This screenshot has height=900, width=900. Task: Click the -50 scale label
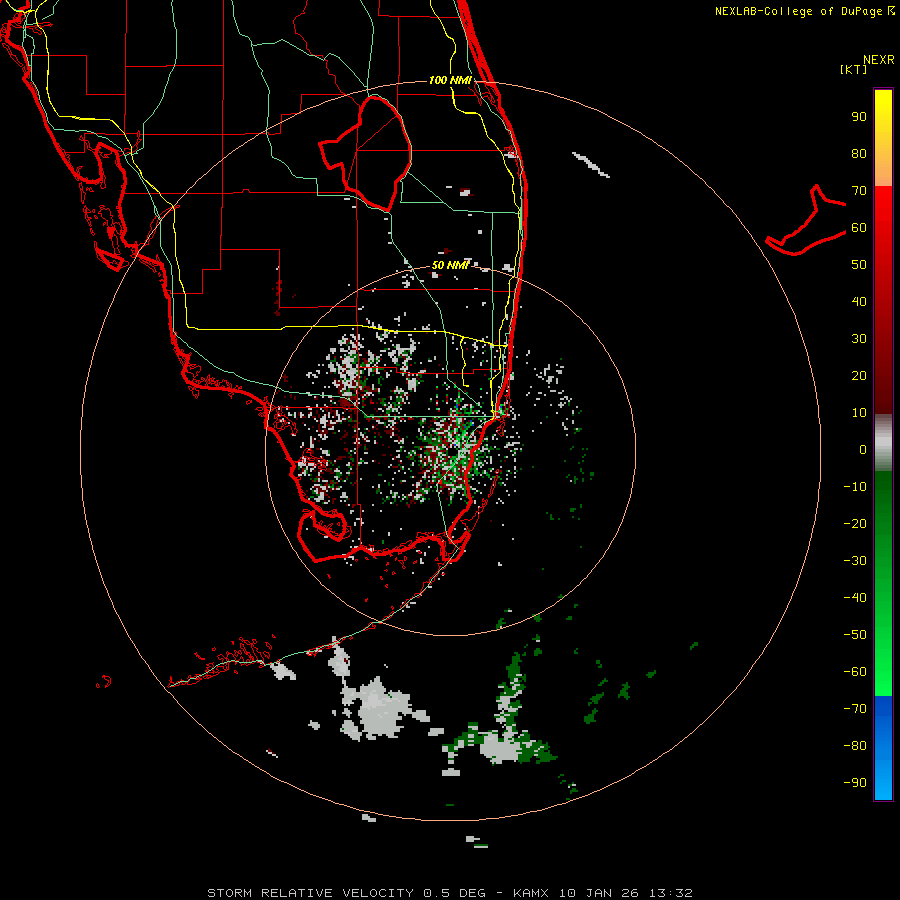point(855,635)
